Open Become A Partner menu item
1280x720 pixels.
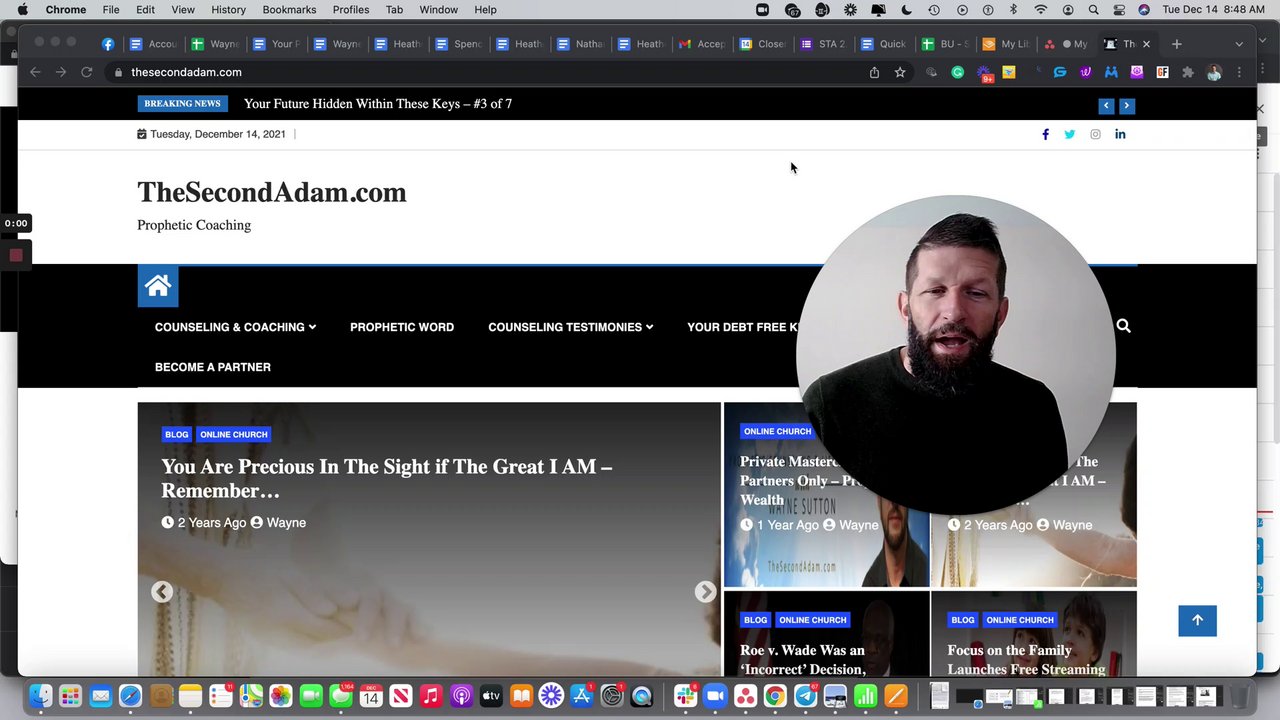point(213,367)
